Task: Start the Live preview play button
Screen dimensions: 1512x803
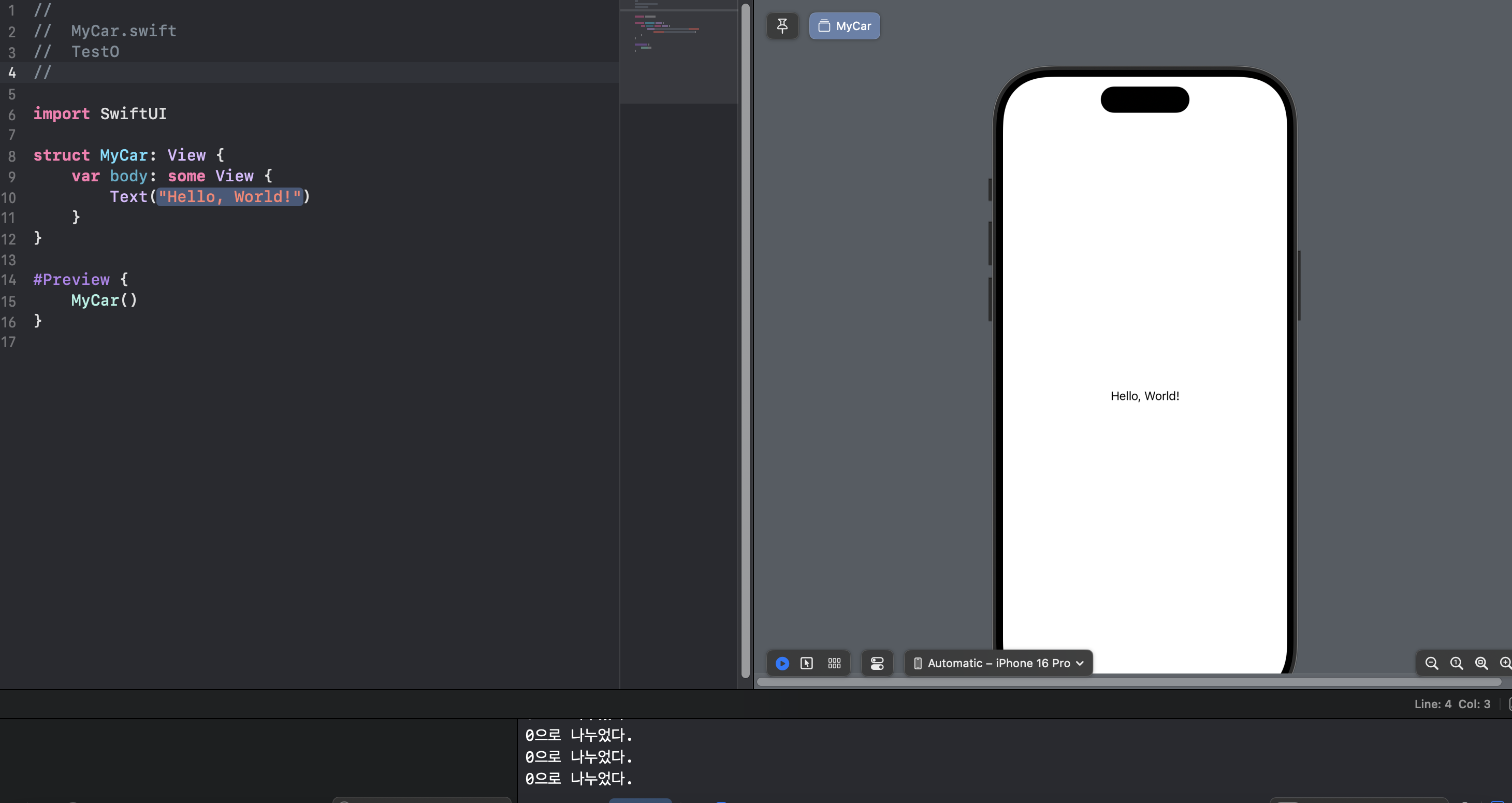Action: tap(782, 663)
